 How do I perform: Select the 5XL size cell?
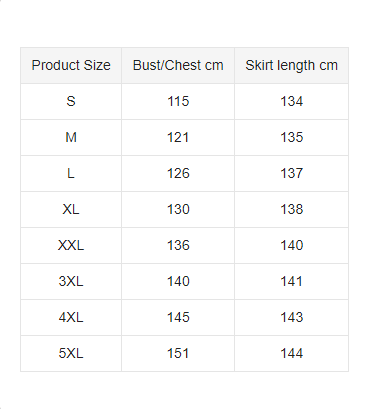point(71,353)
